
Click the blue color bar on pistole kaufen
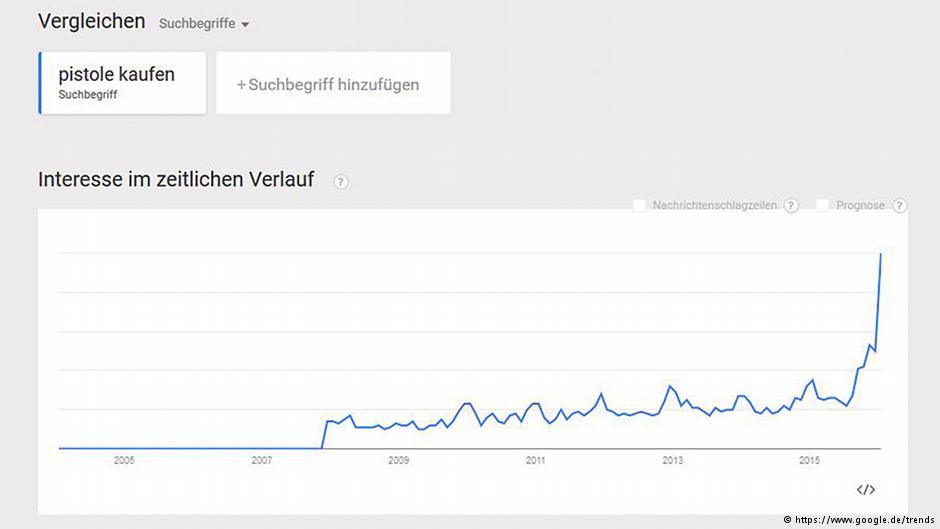point(40,83)
